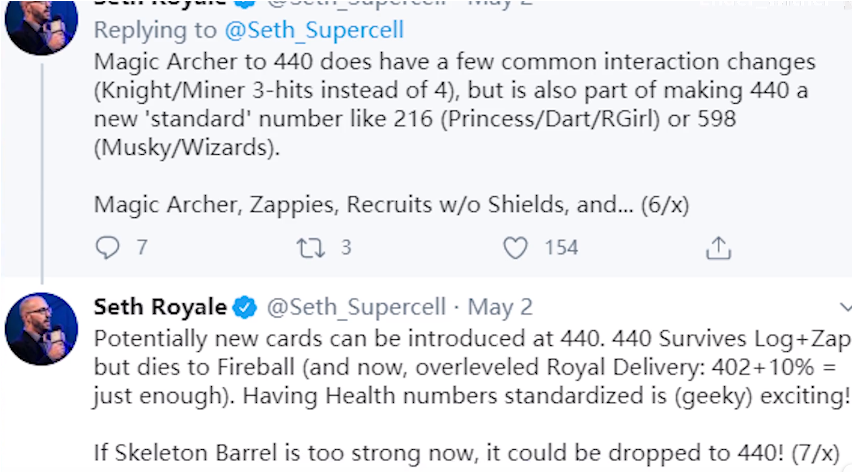Open the profile picture on the top tweet
Image resolution: width=853 pixels, height=473 pixels.
[41, 24]
